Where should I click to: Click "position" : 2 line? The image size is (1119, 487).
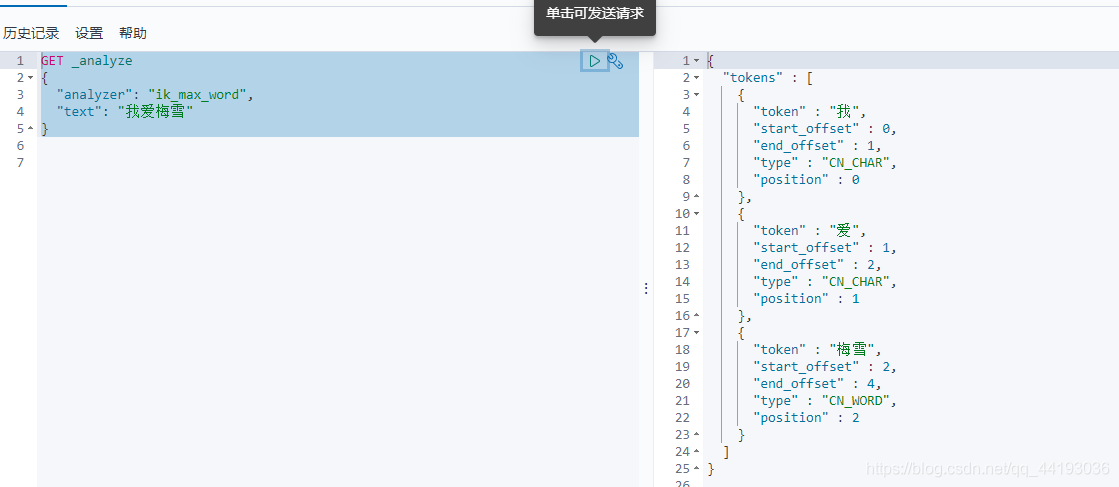(x=806, y=418)
